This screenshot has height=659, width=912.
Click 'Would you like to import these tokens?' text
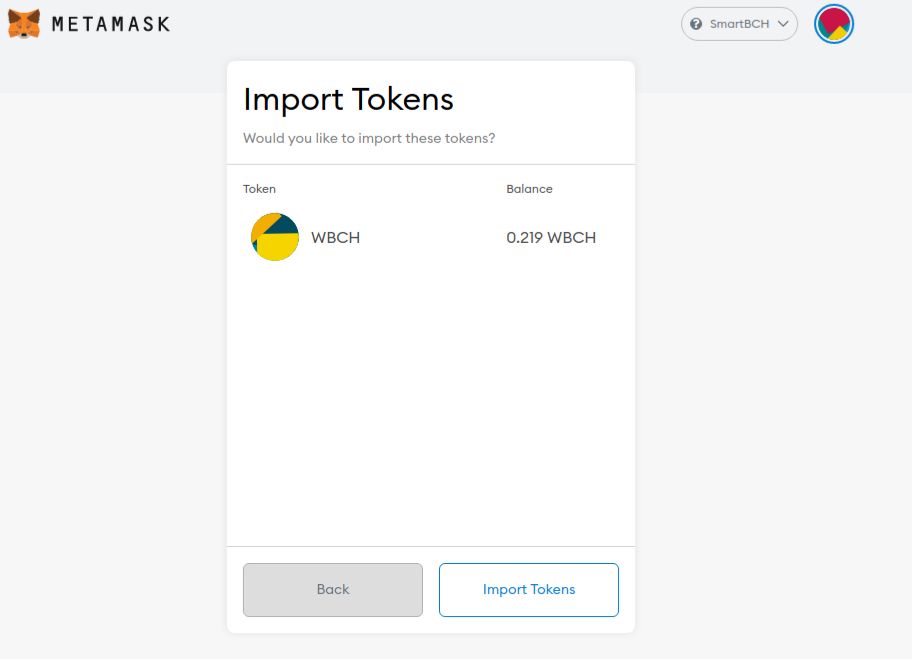click(369, 138)
